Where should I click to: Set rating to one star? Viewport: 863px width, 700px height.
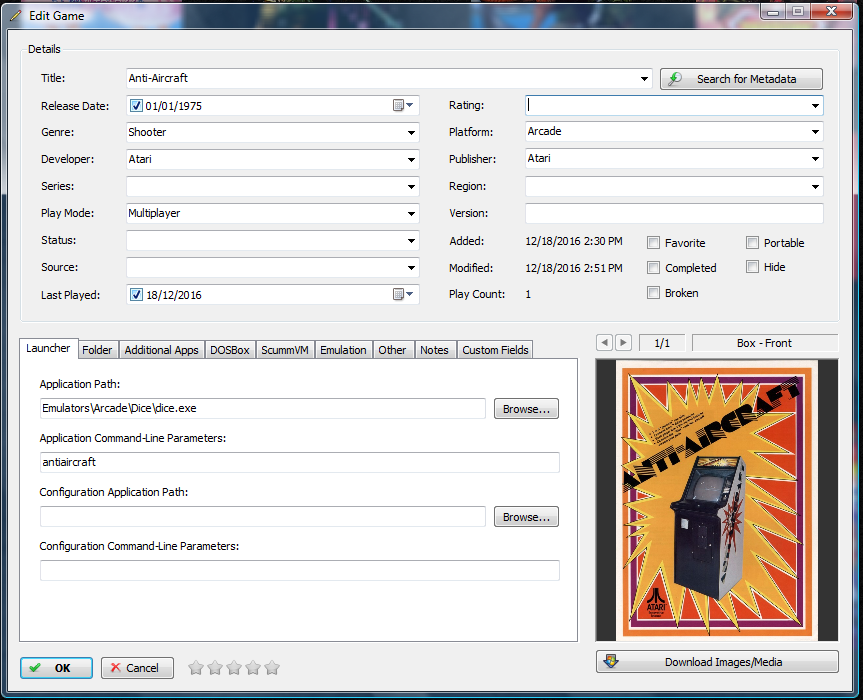pyautogui.click(x=196, y=668)
